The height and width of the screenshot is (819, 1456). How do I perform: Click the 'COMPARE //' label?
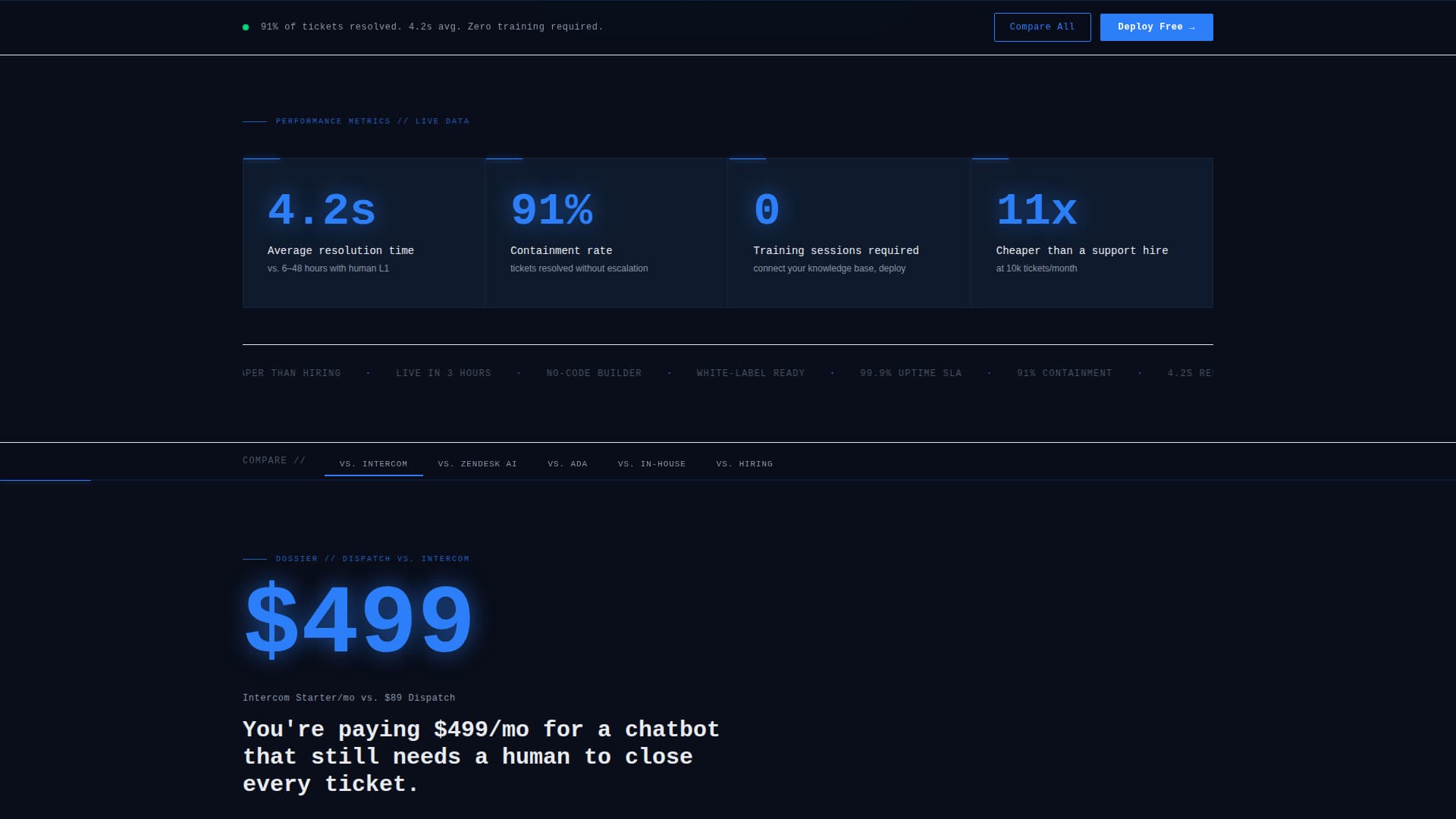click(274, 460)
